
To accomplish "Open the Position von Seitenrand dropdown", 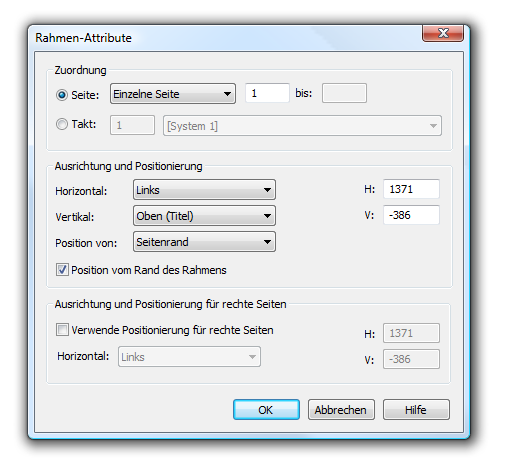I will [204, 242].
